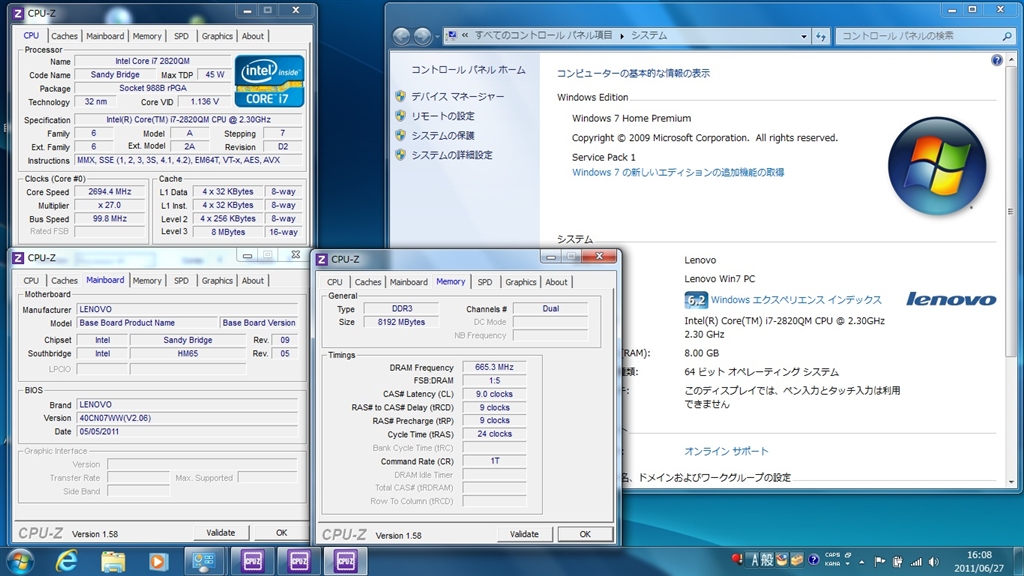Click the Intel Core i7 logo
This screenshot has height=576, width=1024.
269,81
